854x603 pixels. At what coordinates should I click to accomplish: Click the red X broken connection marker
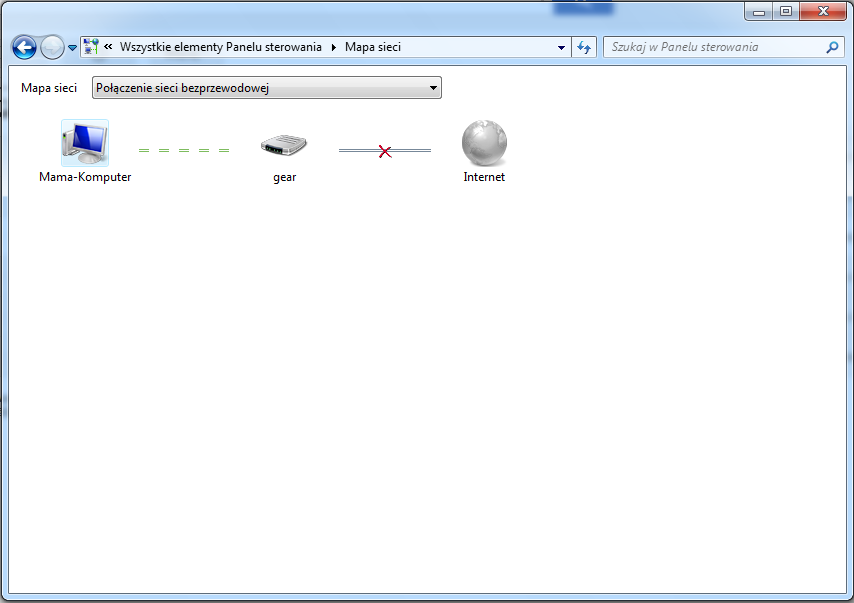(385, 151)
